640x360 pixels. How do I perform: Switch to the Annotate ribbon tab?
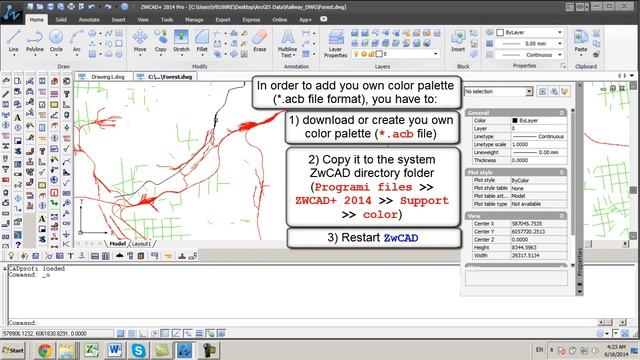[x=89, y=19]
